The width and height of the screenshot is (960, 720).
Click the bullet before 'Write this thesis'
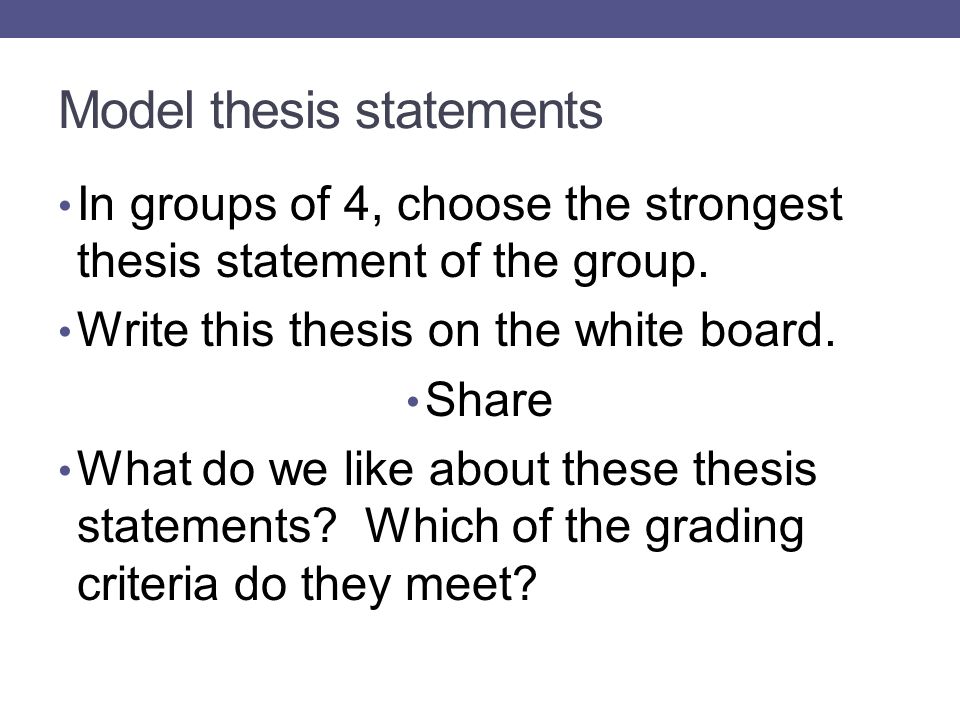(x=66, y=332)
